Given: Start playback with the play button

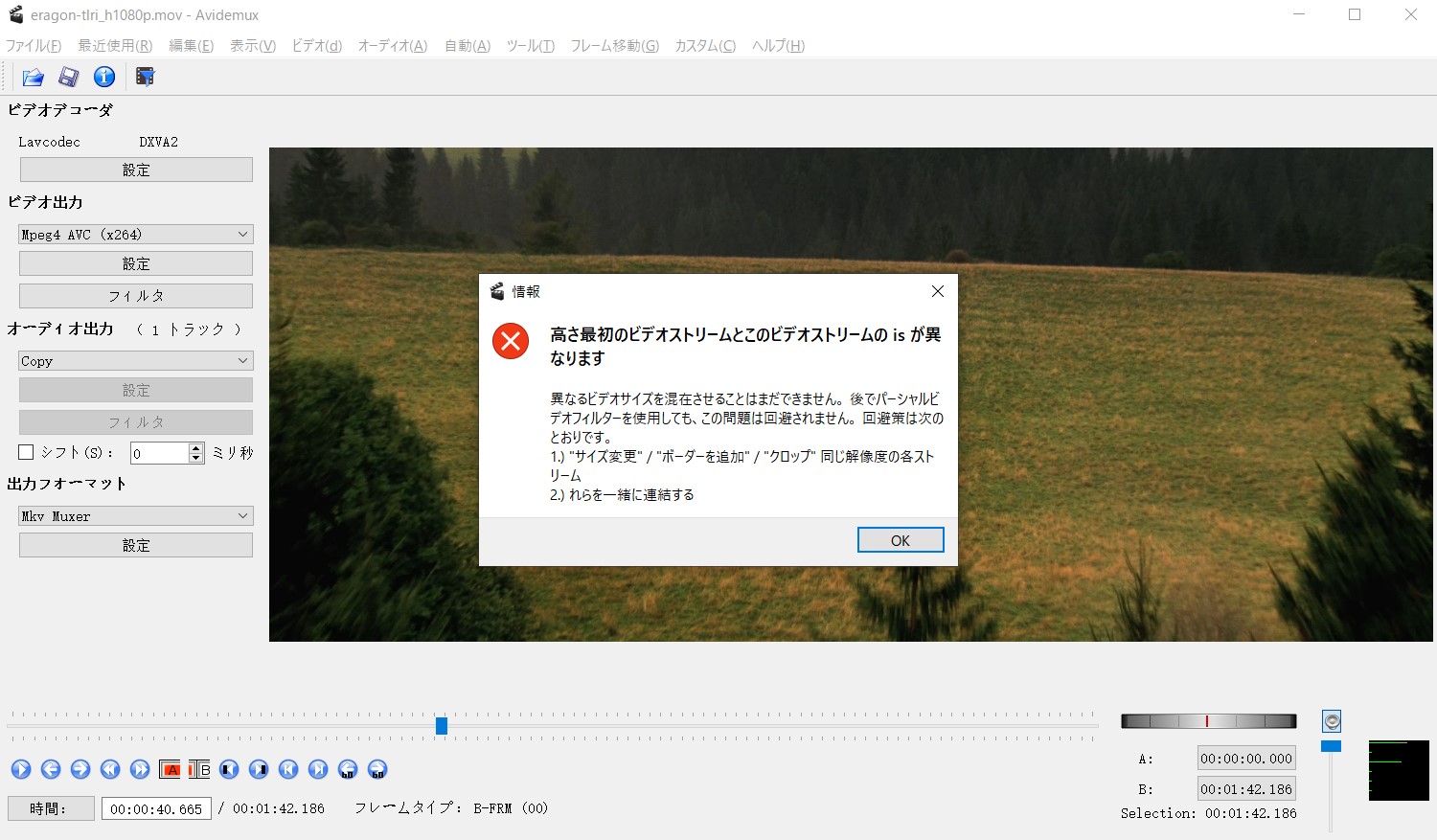Looking at the screenshot, I should (21, 769).
